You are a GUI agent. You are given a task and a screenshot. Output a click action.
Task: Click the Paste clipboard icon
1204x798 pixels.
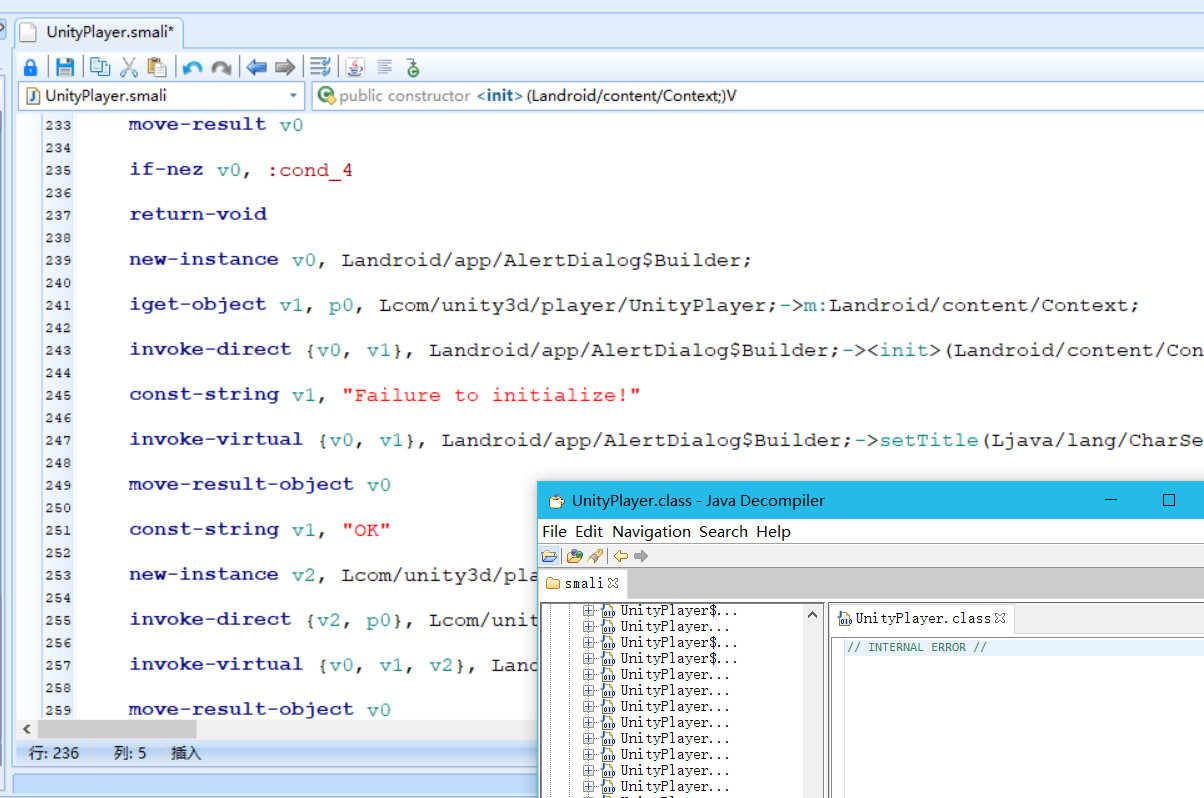pos(157,67)
